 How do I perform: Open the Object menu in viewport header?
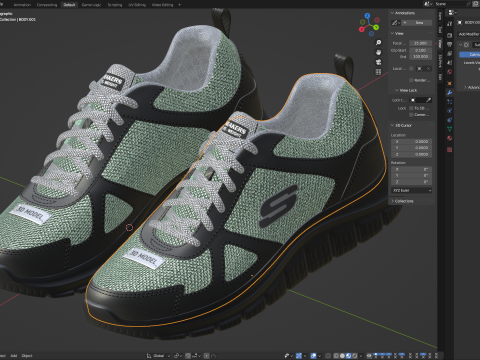tap(27, 356)
